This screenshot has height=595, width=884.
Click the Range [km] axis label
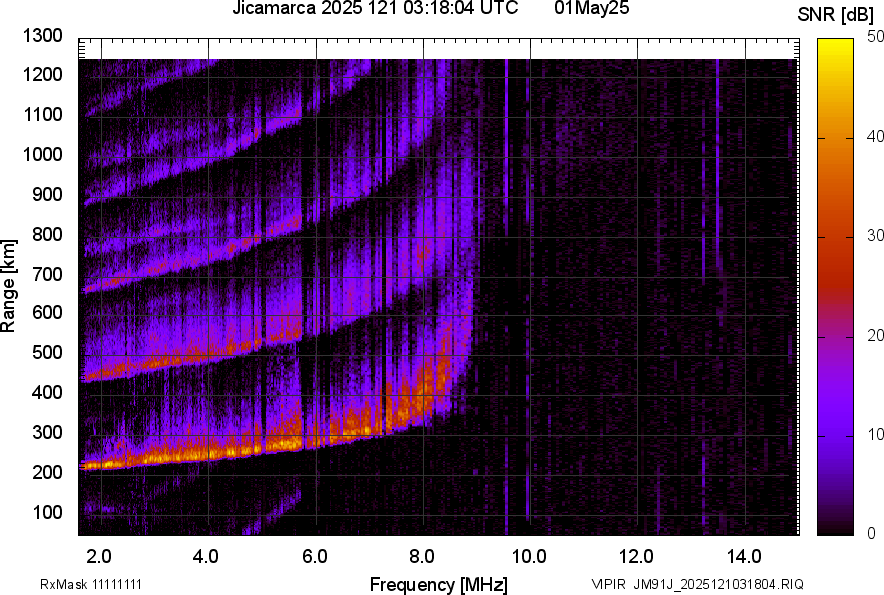tap(9, 285)
